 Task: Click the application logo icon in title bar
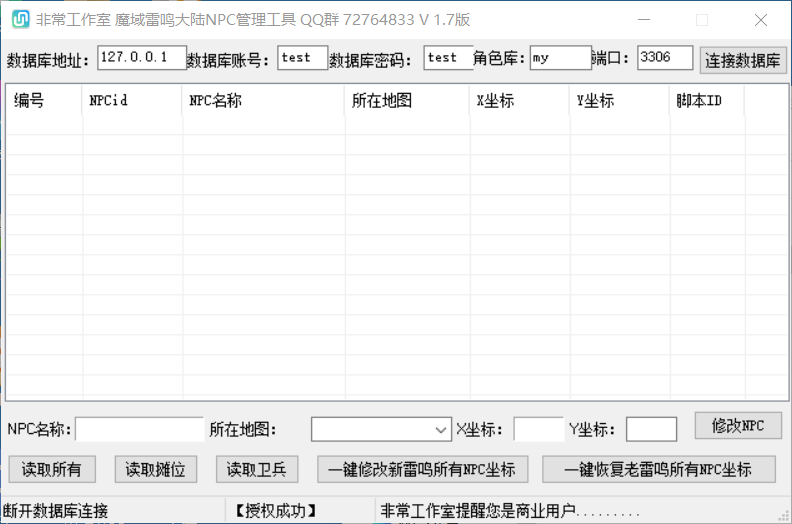[x=21, y=19]
